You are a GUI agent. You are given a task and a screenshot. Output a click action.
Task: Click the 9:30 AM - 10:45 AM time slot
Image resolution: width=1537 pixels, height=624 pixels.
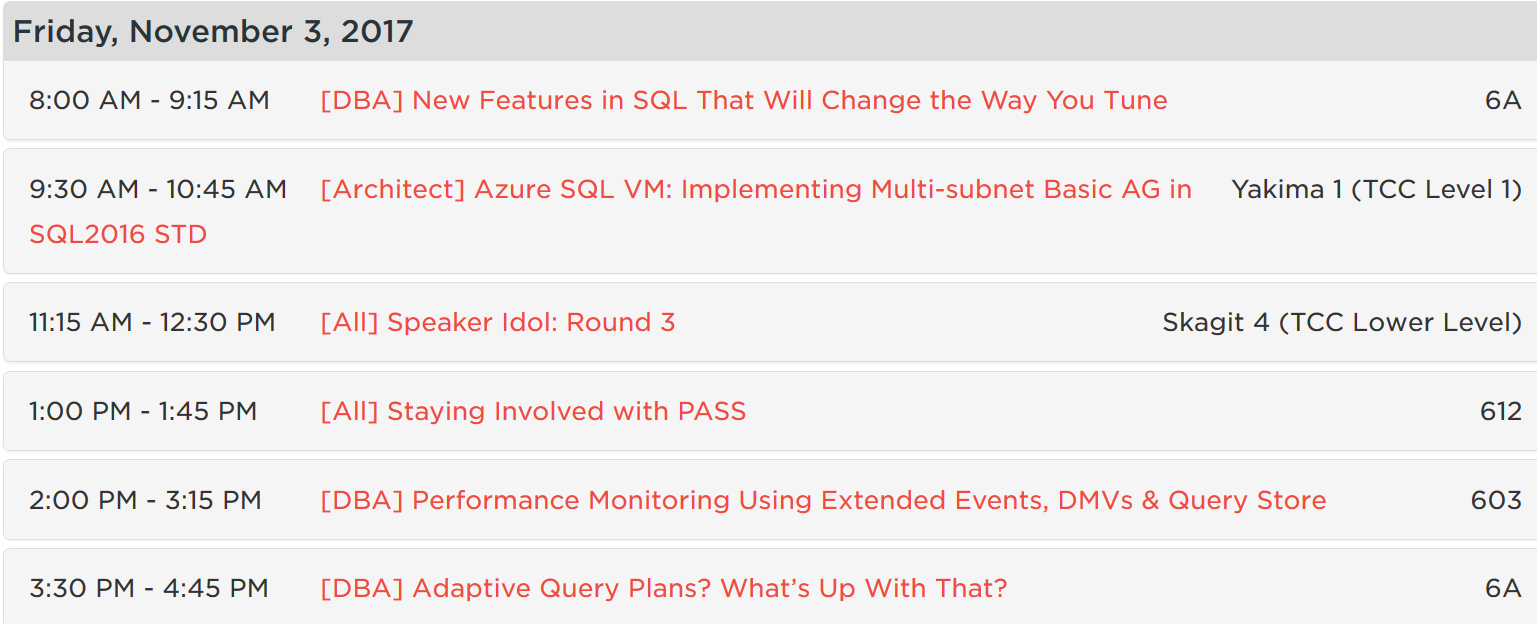[x=158, y=189]
